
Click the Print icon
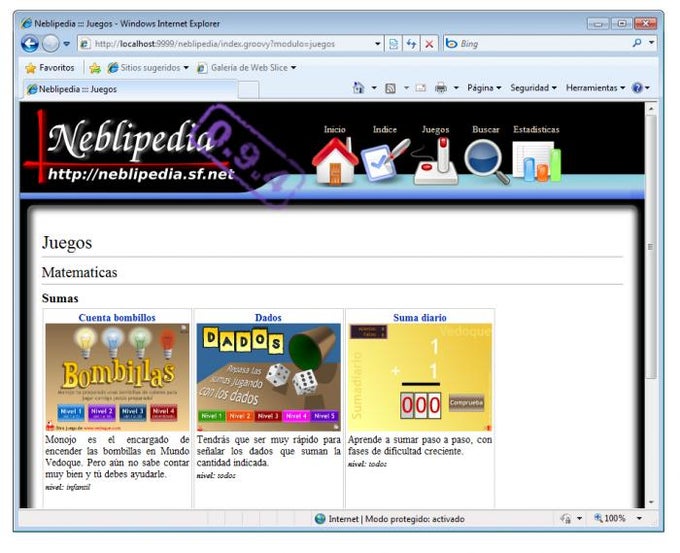pos(441,88)
